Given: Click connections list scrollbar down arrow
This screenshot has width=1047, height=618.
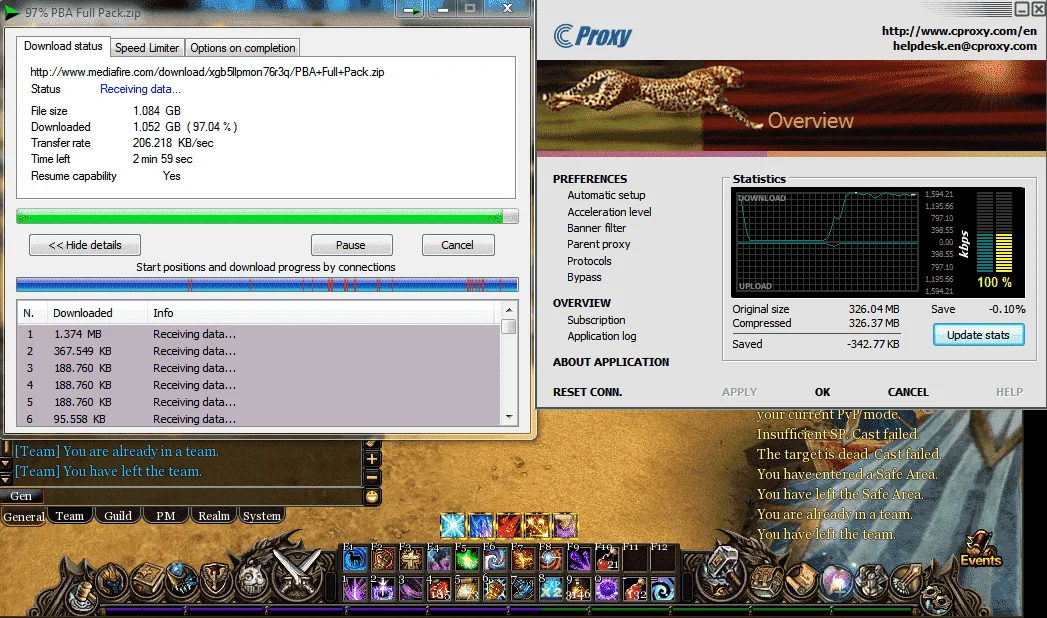Looking at the screenshot, I should click(x=509, y=417).
